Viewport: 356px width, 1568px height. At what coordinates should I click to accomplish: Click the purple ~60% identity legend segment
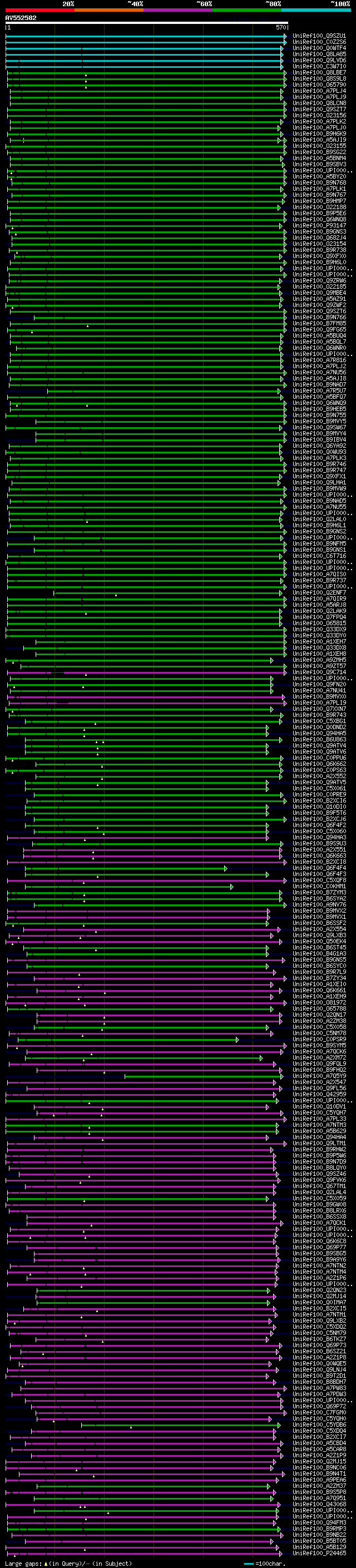tap(179, 10)
